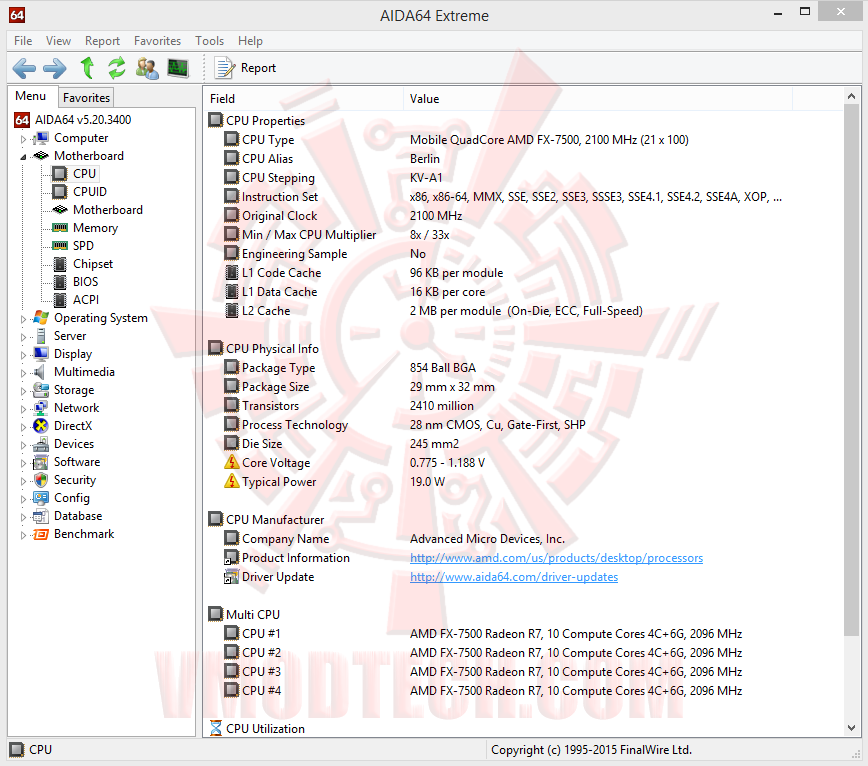Click the Network computers icon
This screenshot has height=766, width=868.
40,408
